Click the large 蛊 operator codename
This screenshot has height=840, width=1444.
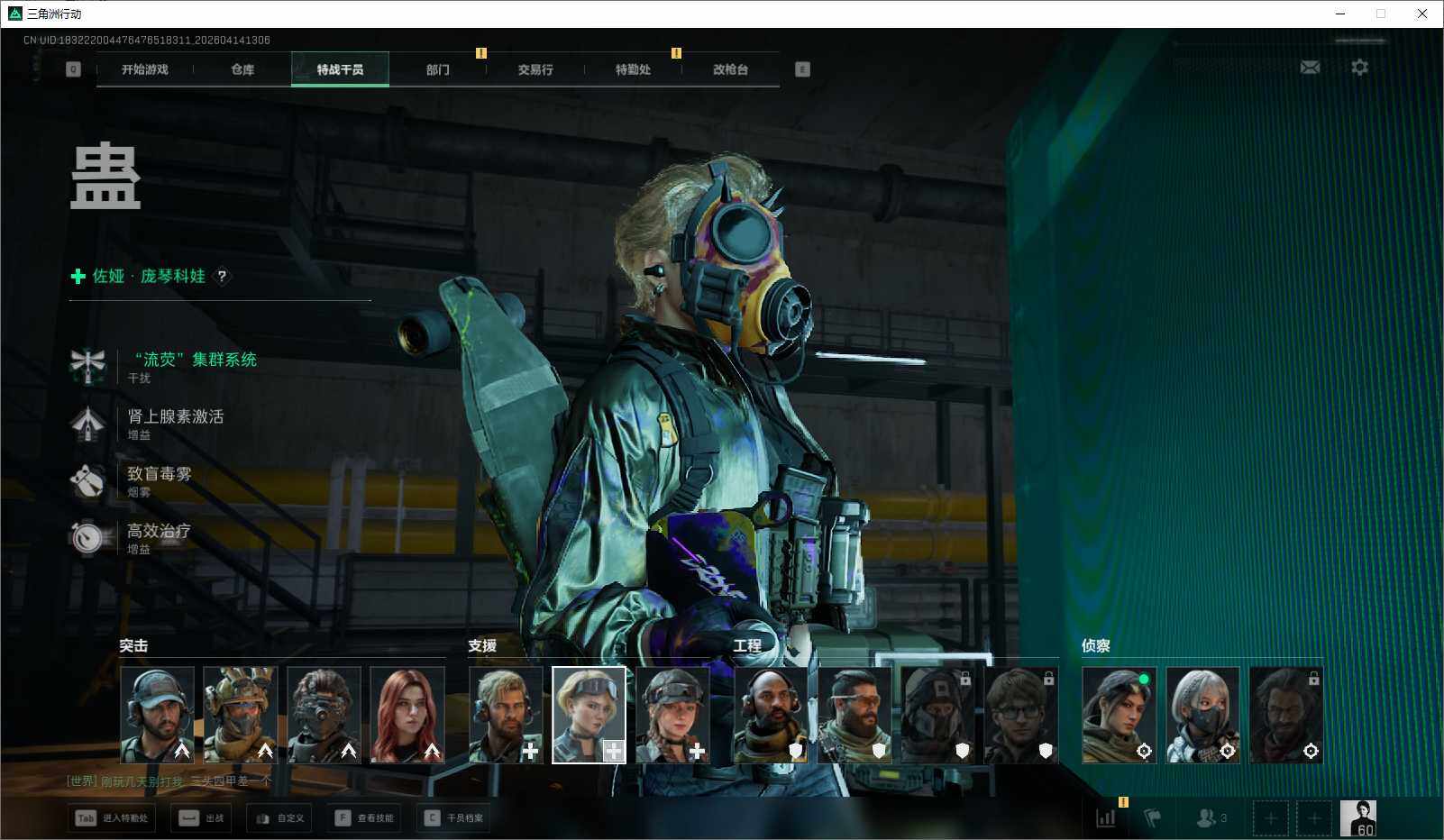click(x=105, y=177)
